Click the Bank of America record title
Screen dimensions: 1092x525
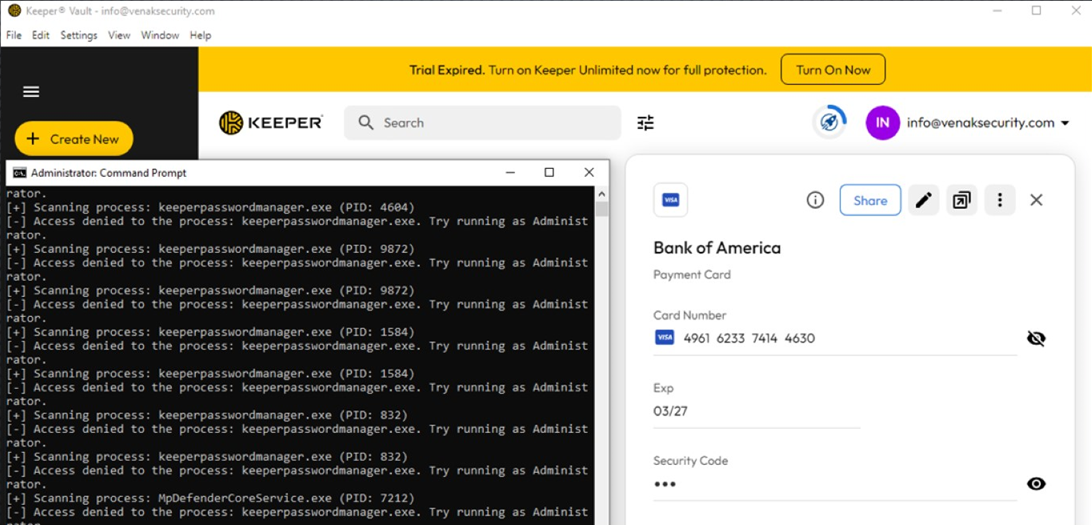717,248
